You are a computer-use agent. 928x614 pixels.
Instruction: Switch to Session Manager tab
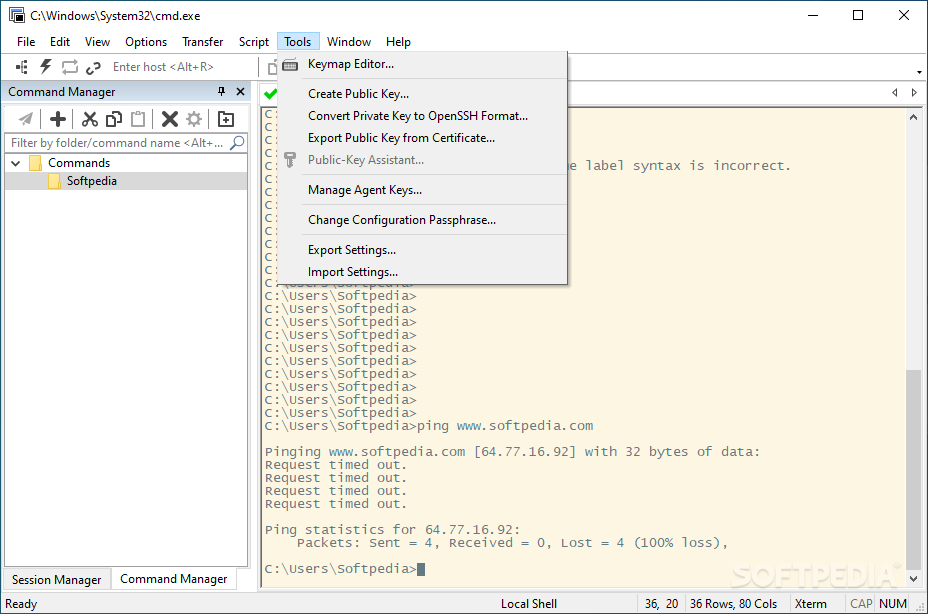(x=56, y=580)
